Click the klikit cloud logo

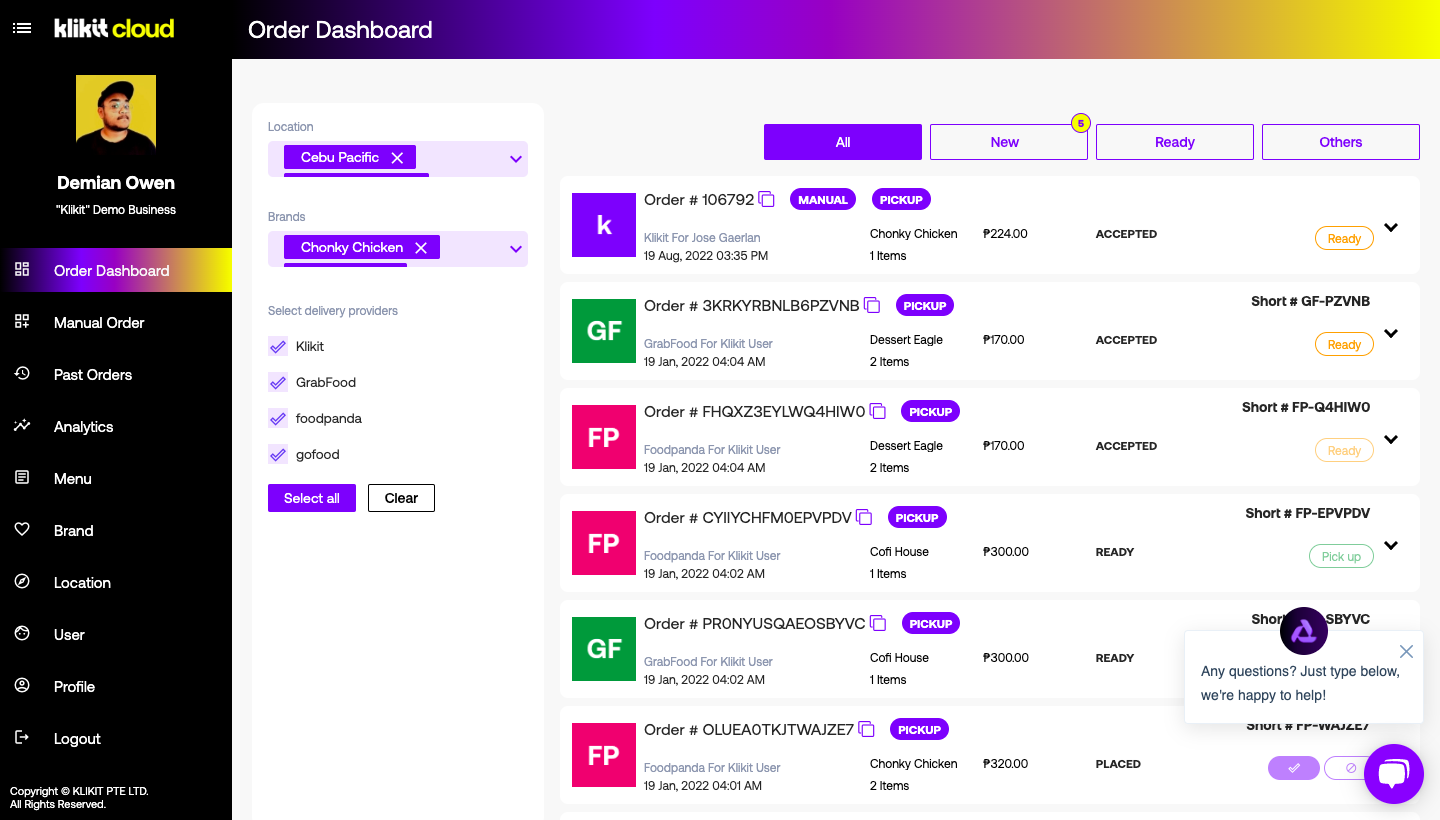[x=114, y=28]
